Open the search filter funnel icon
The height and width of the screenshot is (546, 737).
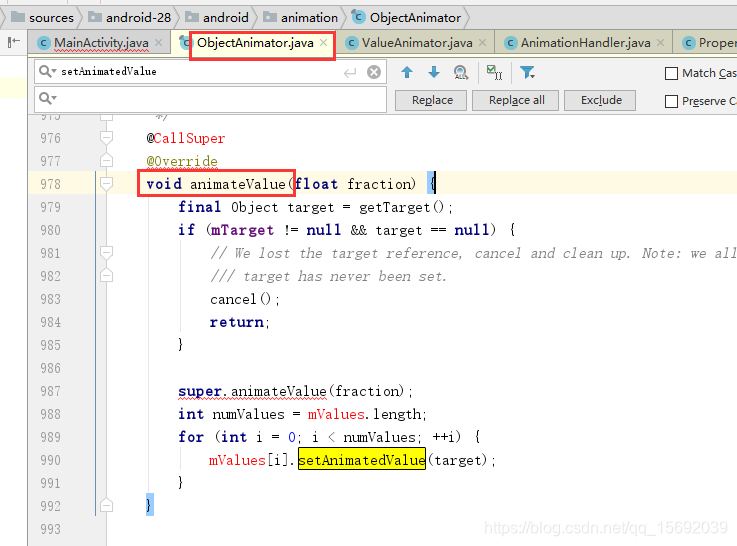527,72
